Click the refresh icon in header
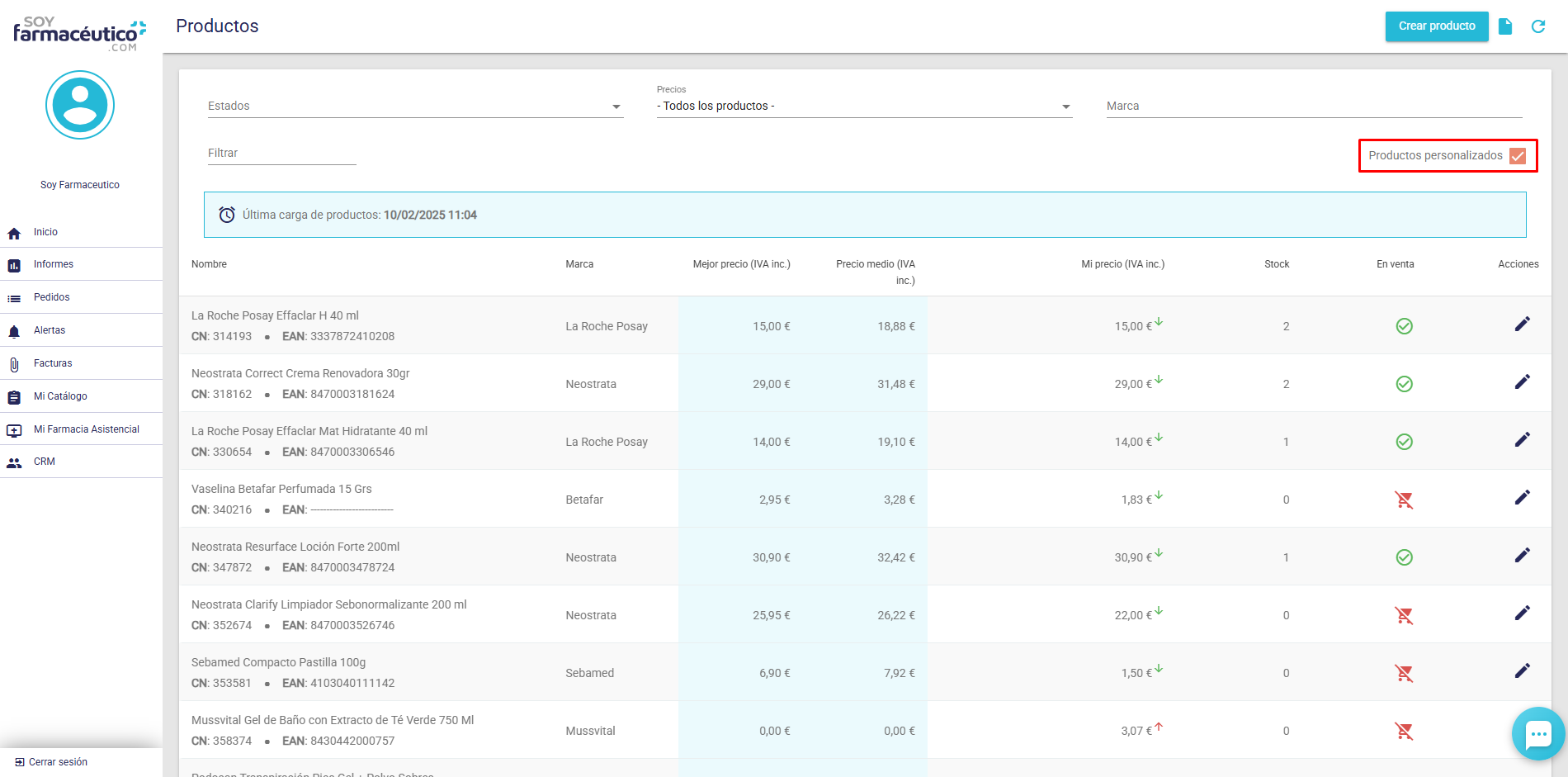Screen dimensions: 1568x777 click(x=1538, y=26)
